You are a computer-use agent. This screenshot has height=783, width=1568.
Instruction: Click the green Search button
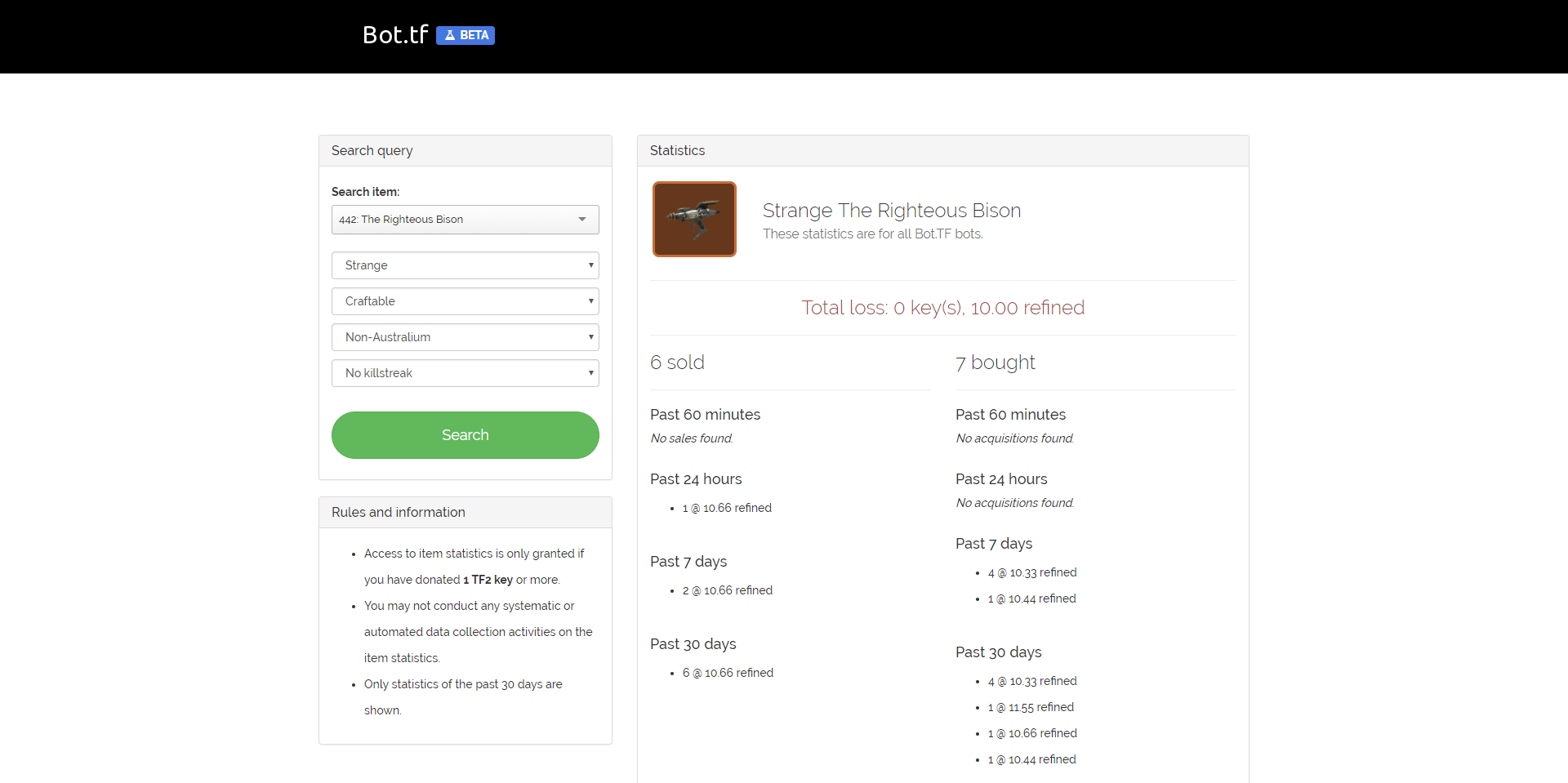pyautogui.click(x=465, y=435)
